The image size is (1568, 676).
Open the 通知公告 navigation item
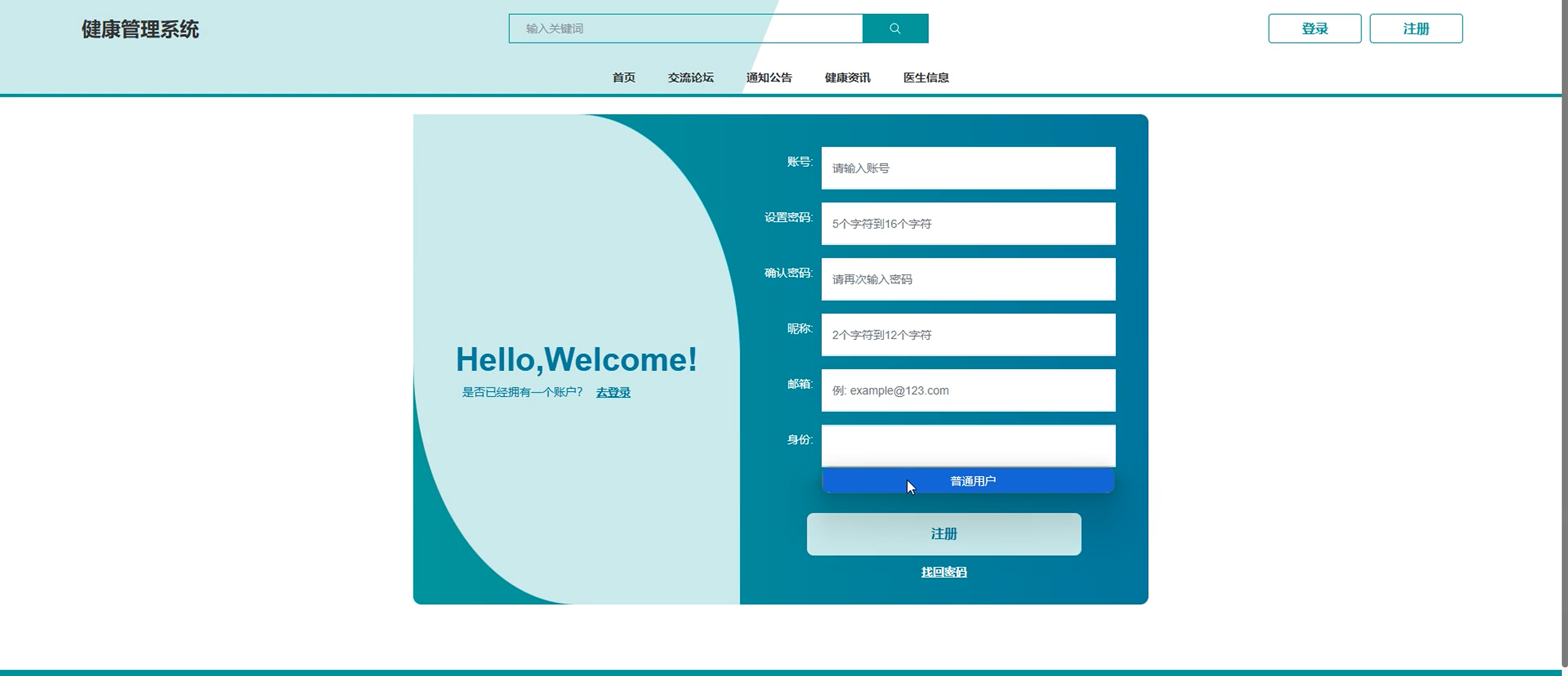(769, 77)
